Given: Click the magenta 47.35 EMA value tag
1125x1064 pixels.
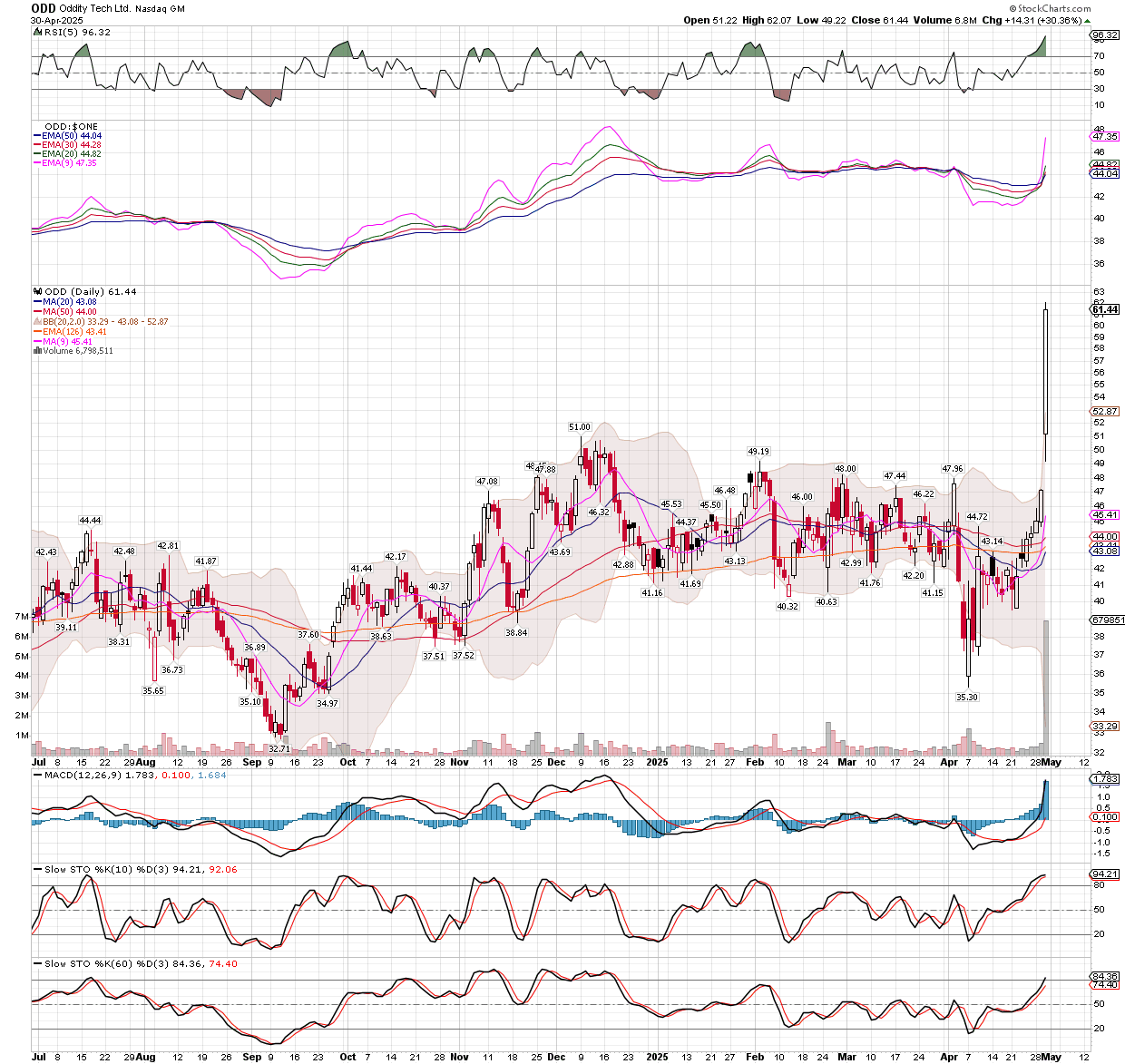Looking at the screenshot, I should (x=1104, y=136).
